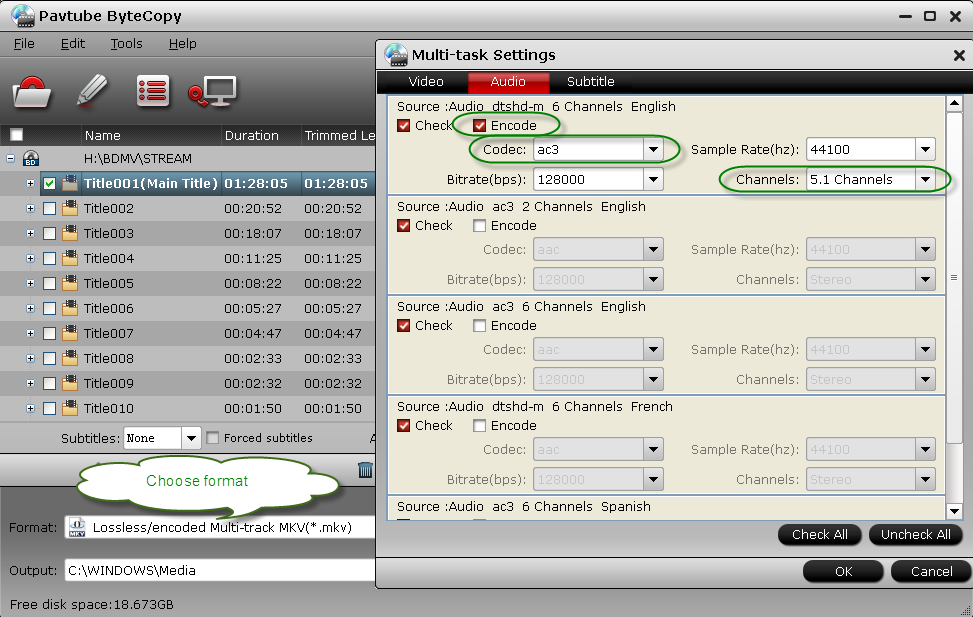The image size is (973, 617).
Task: Click the Uncheck All button
Action: (x=915, y=534)
